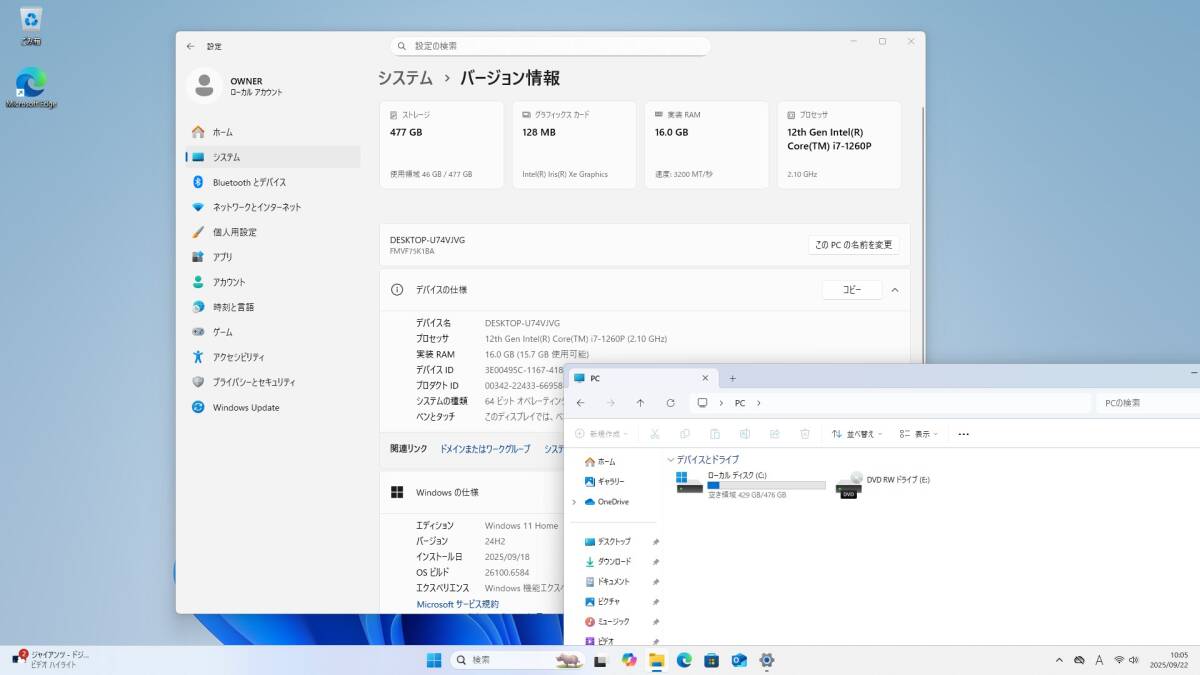This screenshot has height=675, width=1200.
Task: Open ダウンロード folder in sidebar
Action: pos(614,561)
